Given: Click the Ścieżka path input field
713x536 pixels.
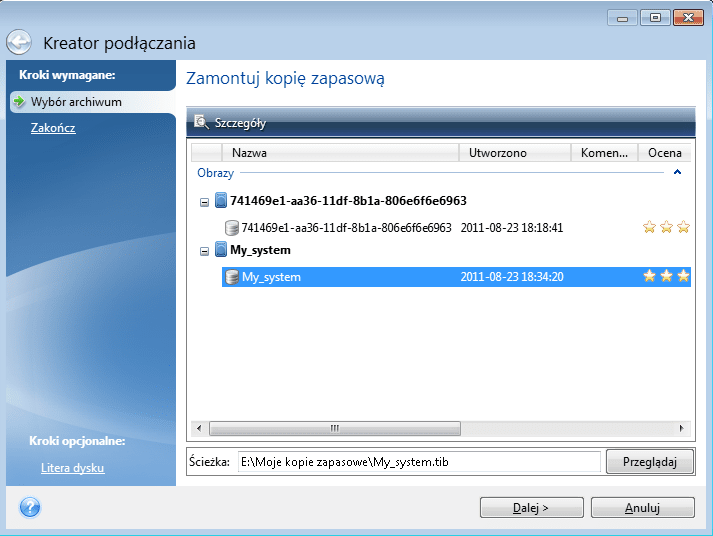Looking at the screenshot, I should (419, 462).
